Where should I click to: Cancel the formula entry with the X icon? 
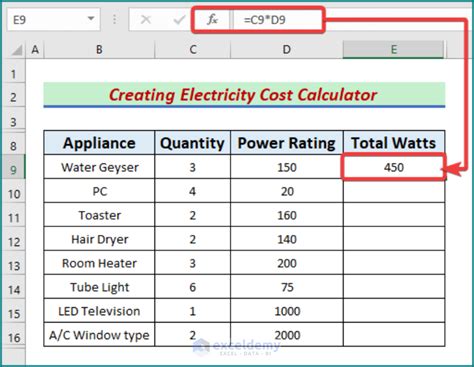click(x=146, y=20)
